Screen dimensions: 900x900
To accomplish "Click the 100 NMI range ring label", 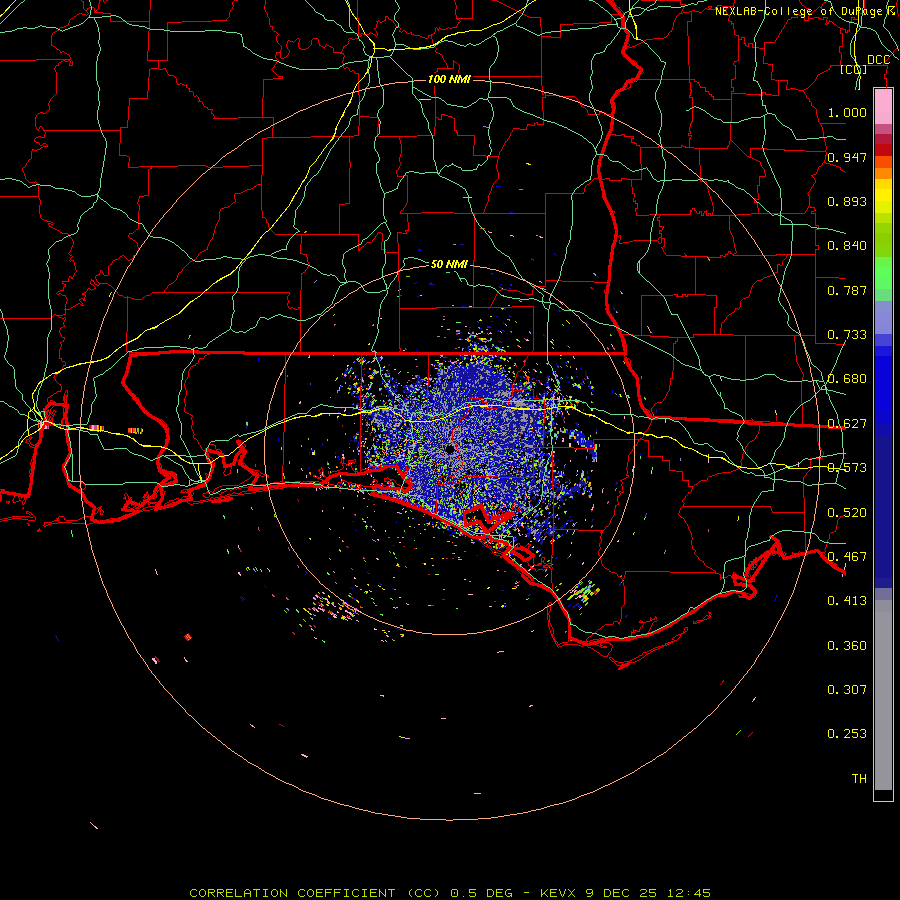I will 449,79.
